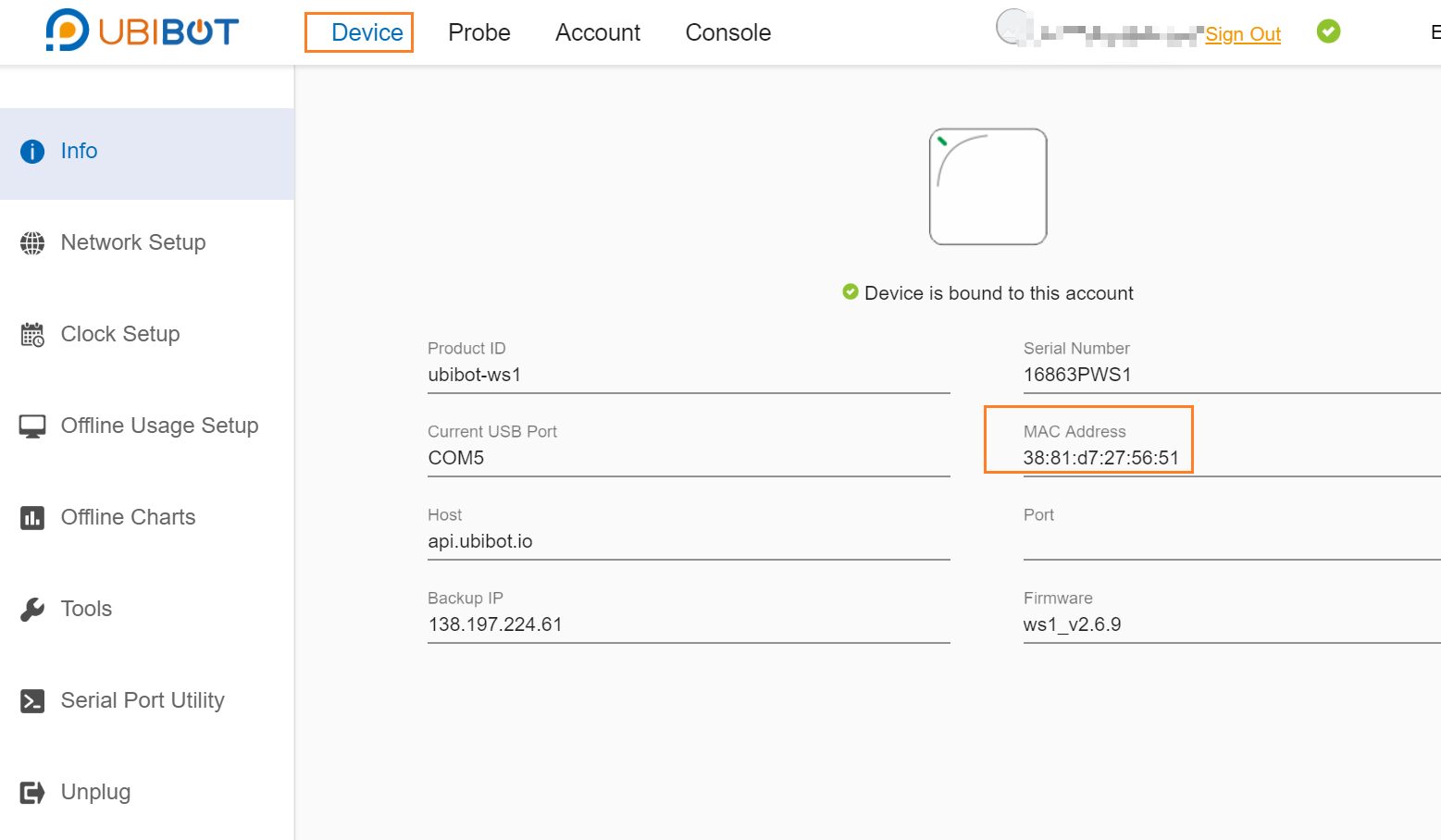The image size is (1441, 840).
Task: Click the Serial Number field 16863PWS1
Action: coord(1232,375)
